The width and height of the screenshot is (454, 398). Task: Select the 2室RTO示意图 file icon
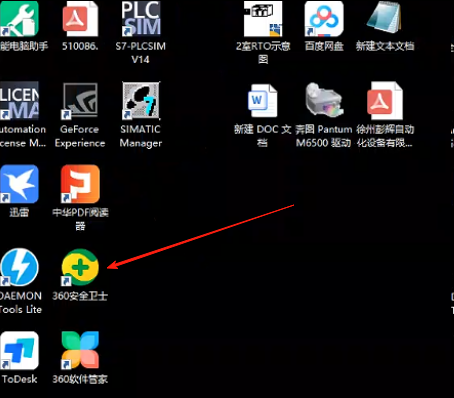263,18
